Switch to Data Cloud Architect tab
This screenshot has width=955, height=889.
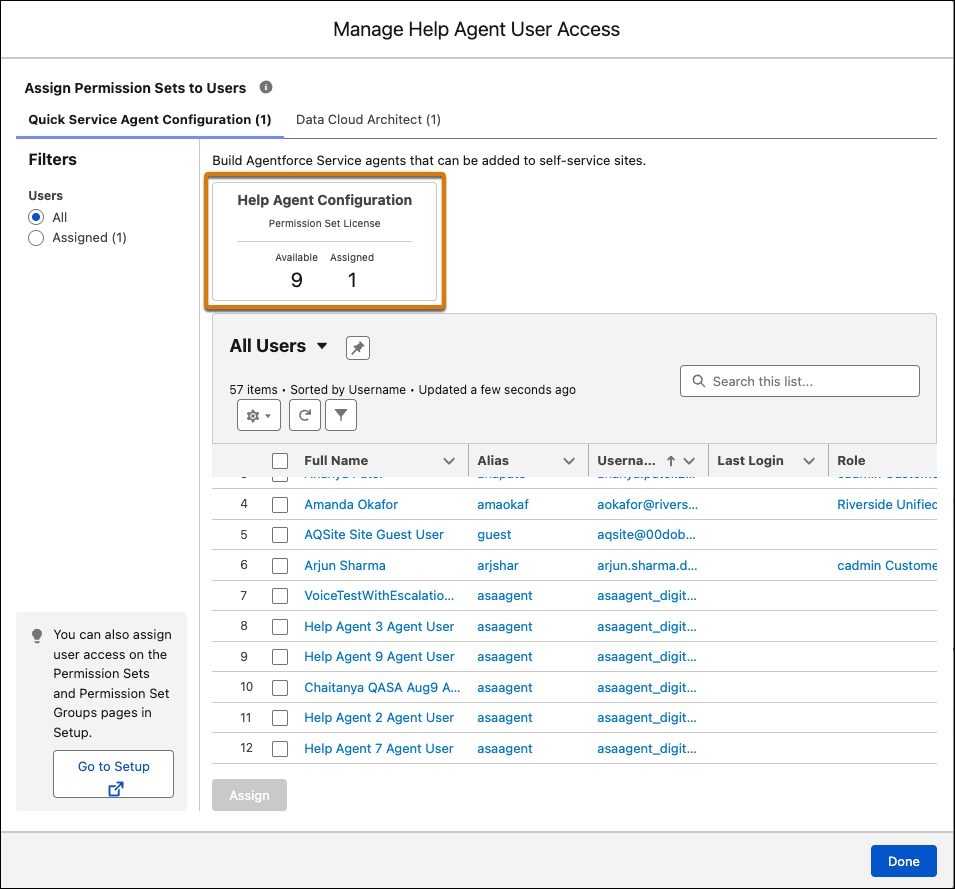coord(368,119)
